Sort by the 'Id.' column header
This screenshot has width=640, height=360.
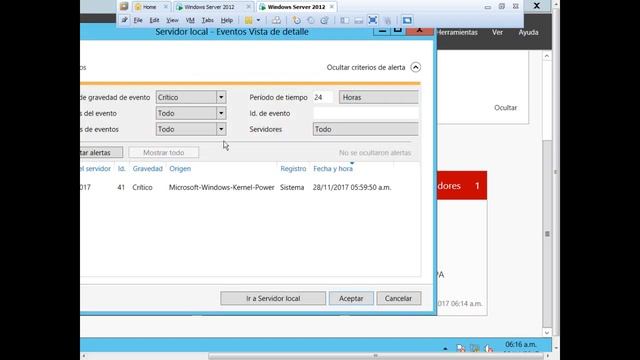pyautogui.click(x=122, y=169)
